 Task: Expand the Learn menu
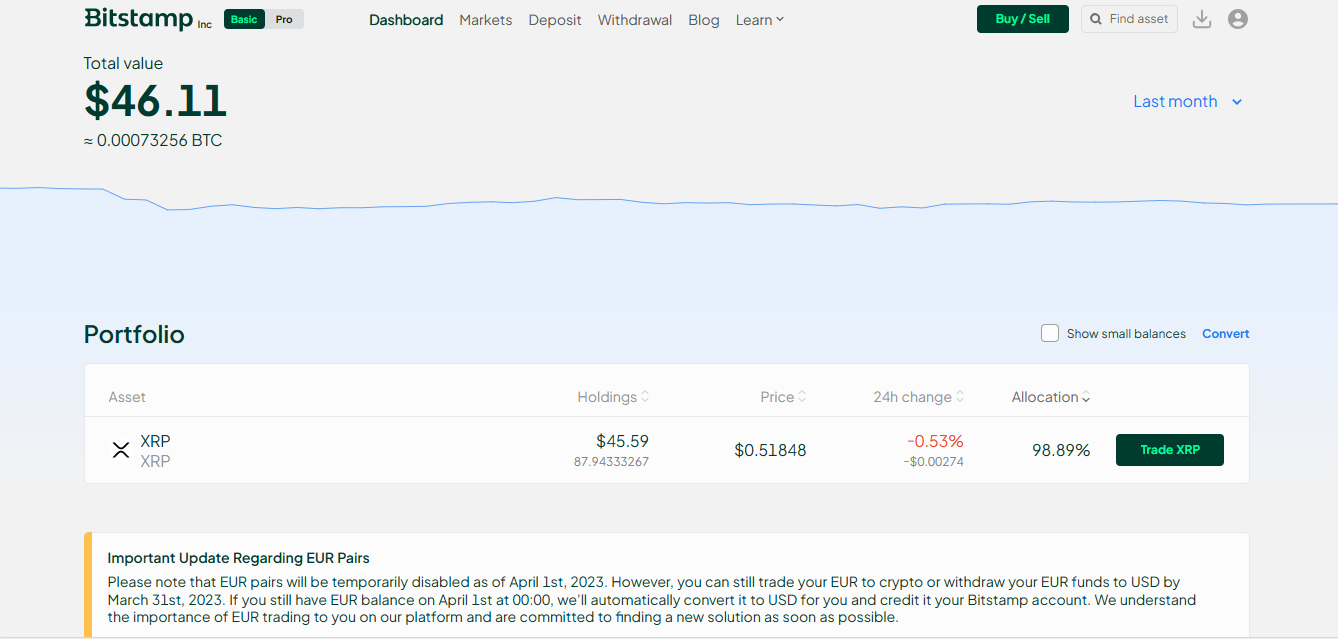coord(760,20)
